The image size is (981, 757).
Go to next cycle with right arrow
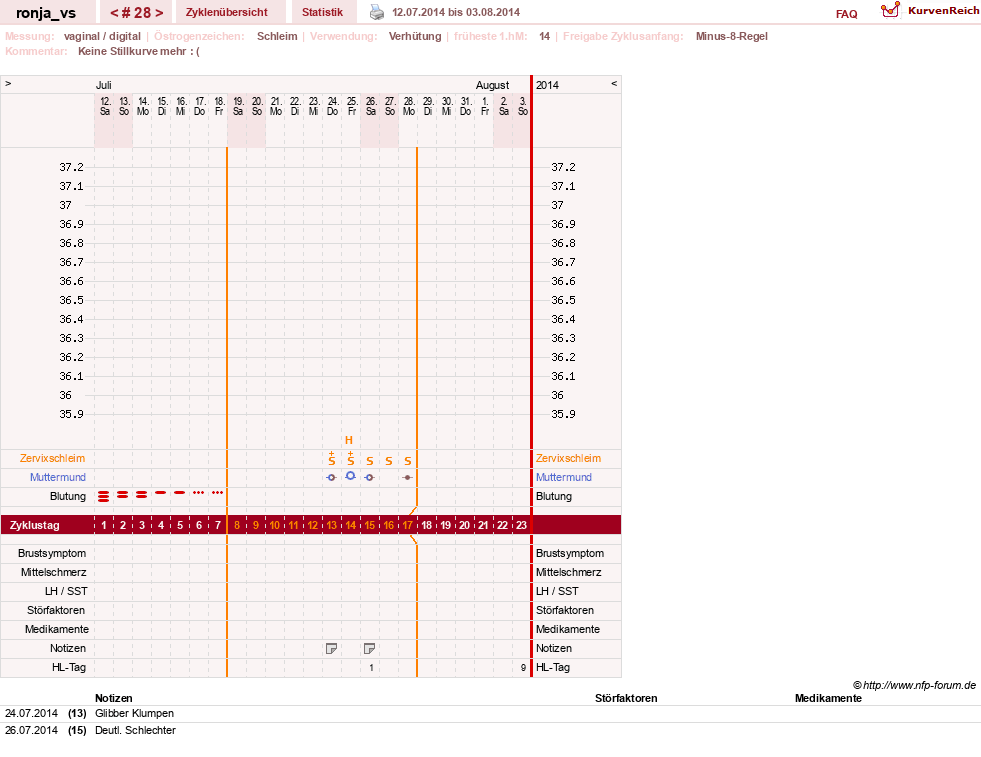pos(159,13)
